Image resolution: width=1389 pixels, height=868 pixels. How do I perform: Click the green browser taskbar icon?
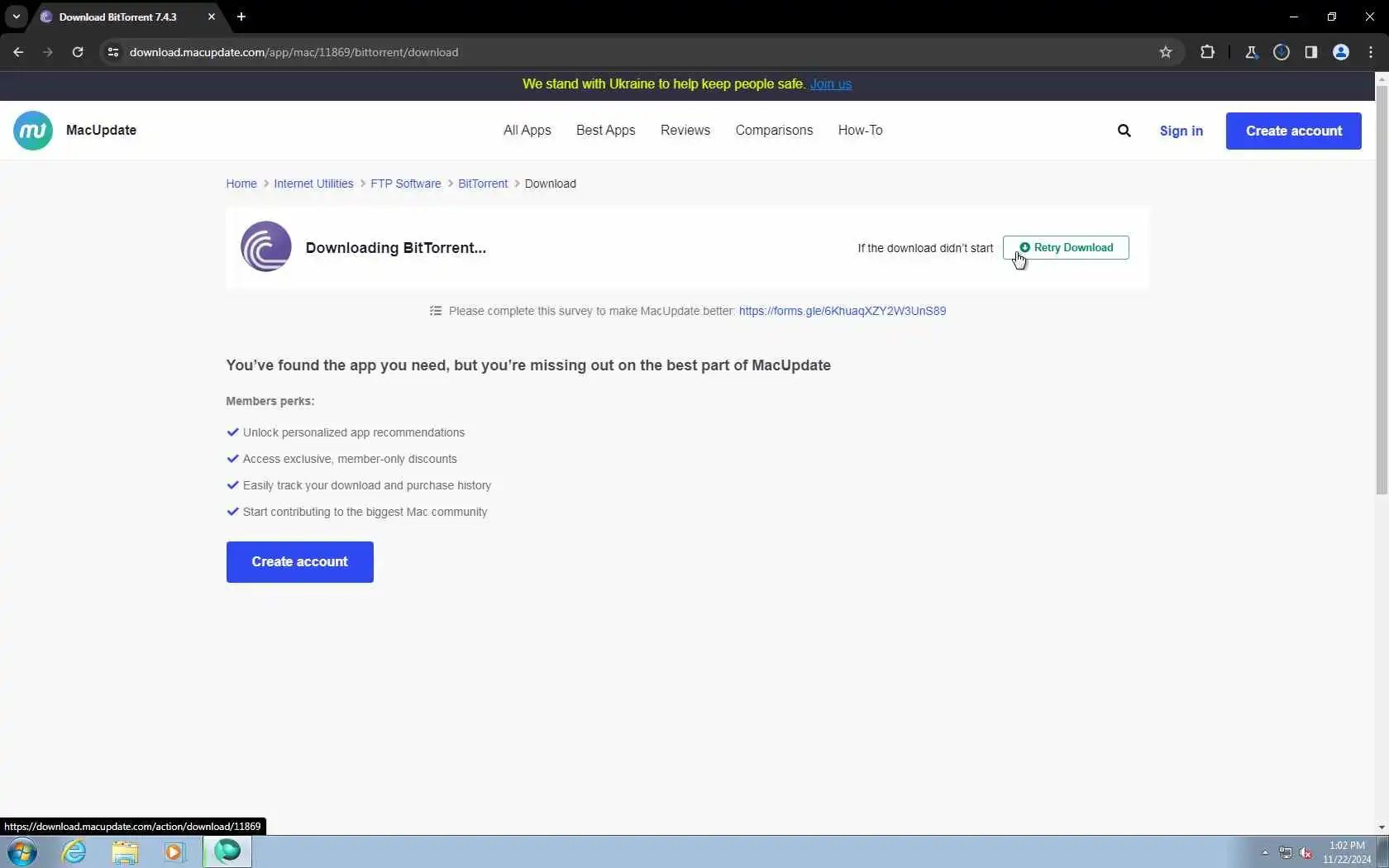(227, 851)
